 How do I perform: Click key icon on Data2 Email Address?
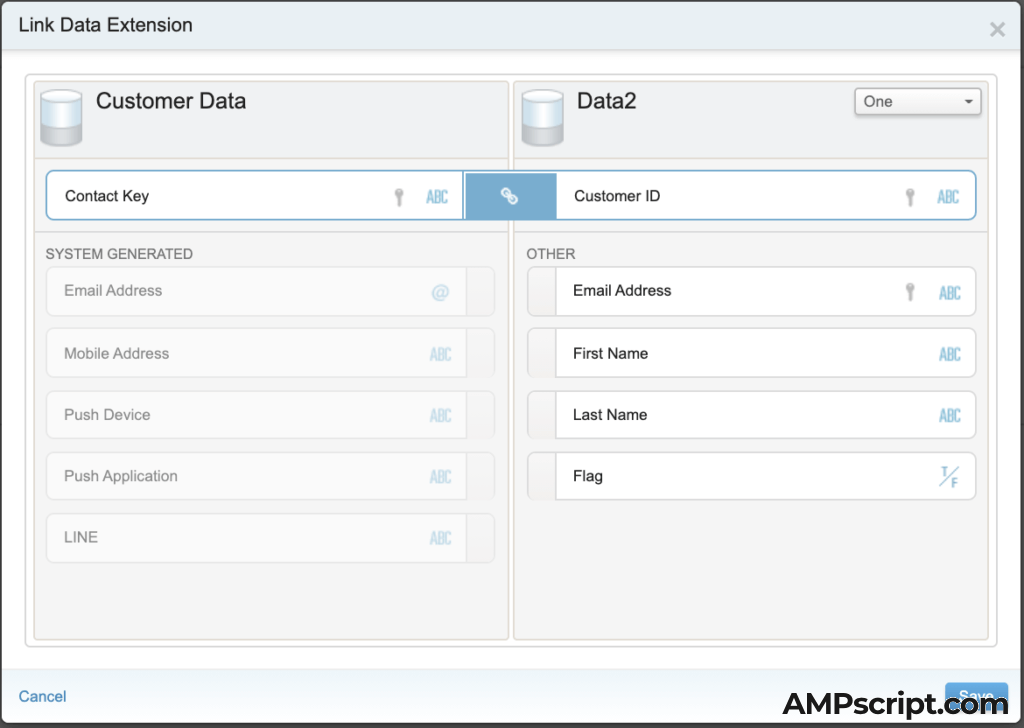[910, 292]
